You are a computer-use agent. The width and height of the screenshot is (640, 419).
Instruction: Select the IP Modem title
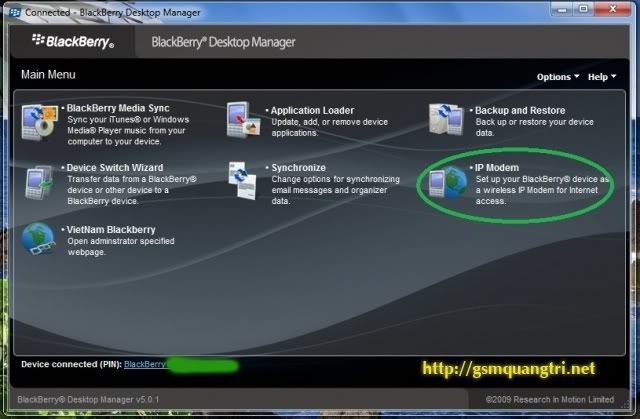point(497,168)
